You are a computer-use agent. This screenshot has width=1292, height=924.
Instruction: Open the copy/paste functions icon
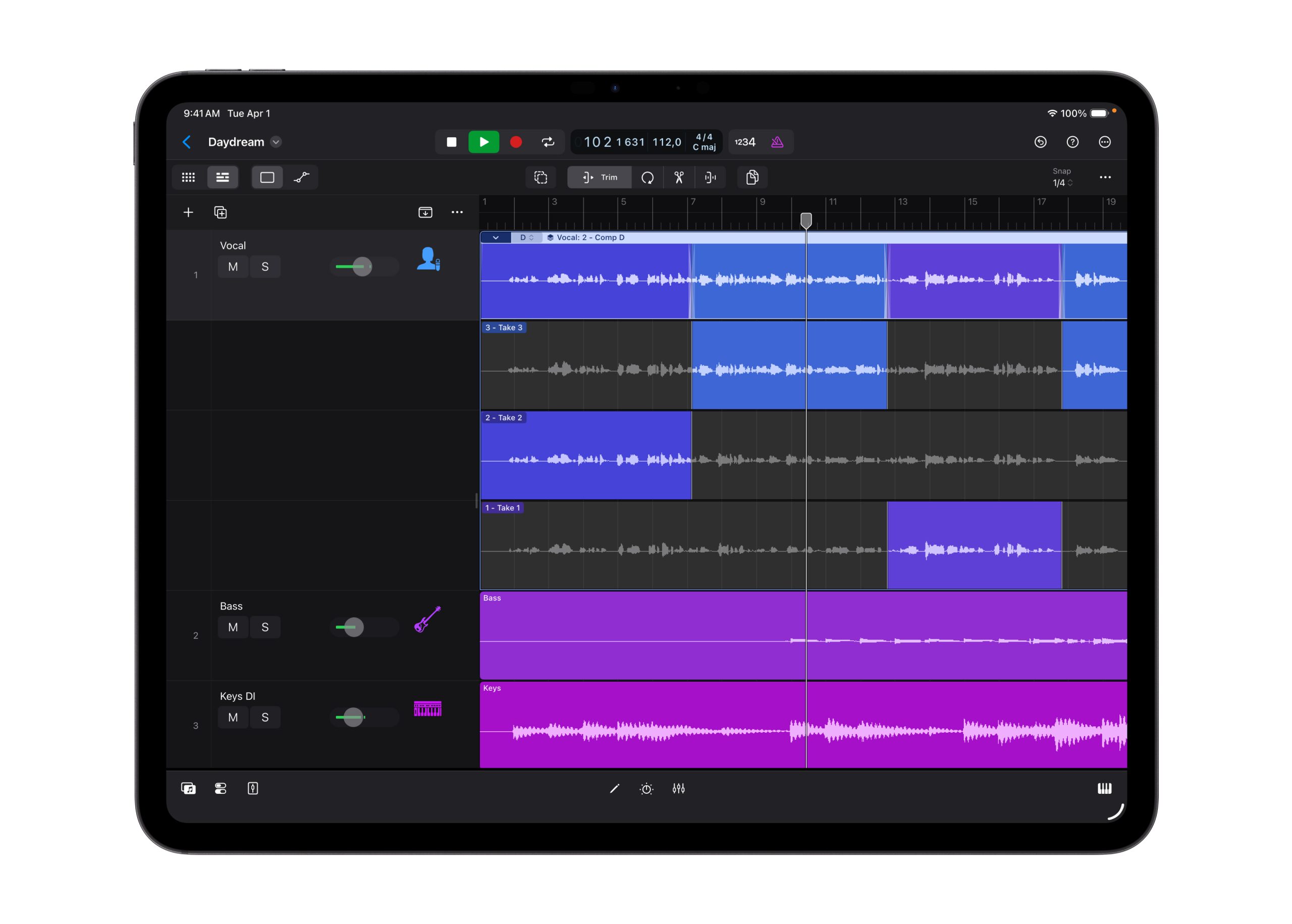(x=752, y=177)
